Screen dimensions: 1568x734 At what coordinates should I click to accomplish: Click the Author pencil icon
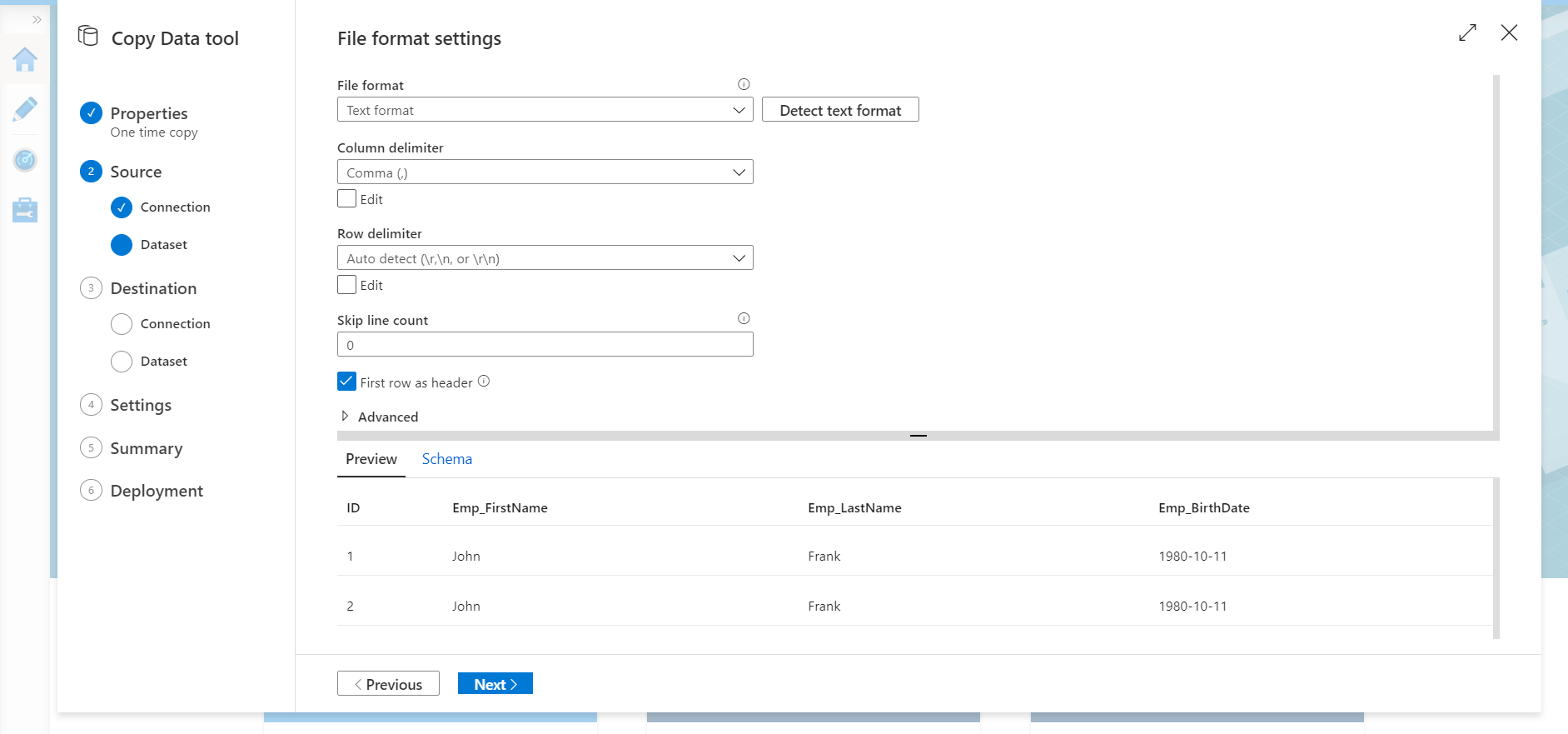(x=25, y=109)
